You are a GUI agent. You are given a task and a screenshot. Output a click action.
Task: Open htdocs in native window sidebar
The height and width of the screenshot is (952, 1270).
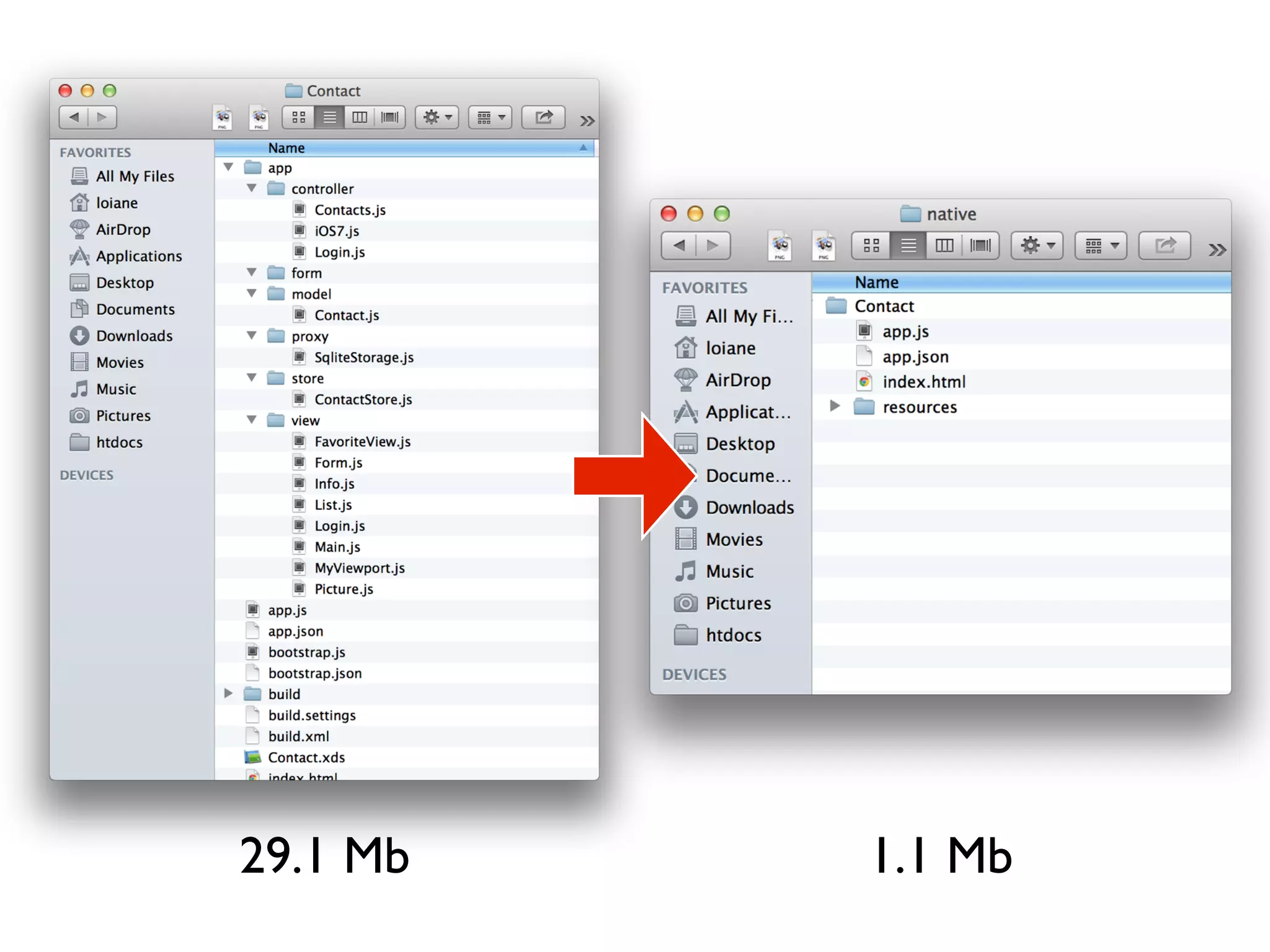click(717, 635)
